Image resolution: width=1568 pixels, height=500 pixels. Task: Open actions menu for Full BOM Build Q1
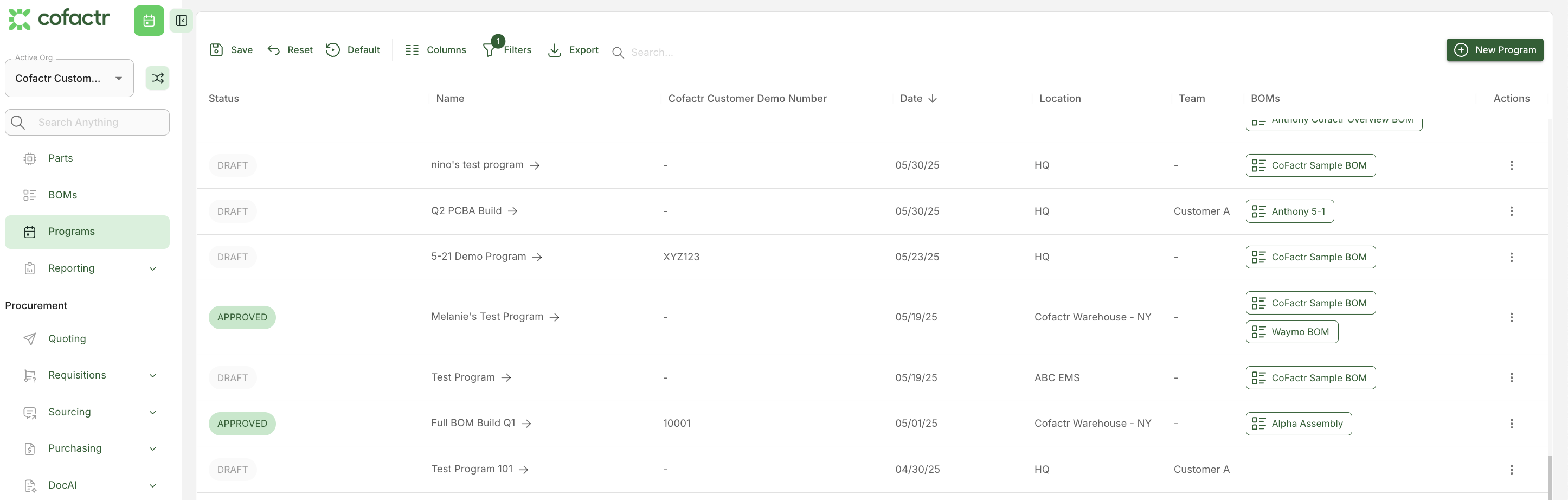1511,424
